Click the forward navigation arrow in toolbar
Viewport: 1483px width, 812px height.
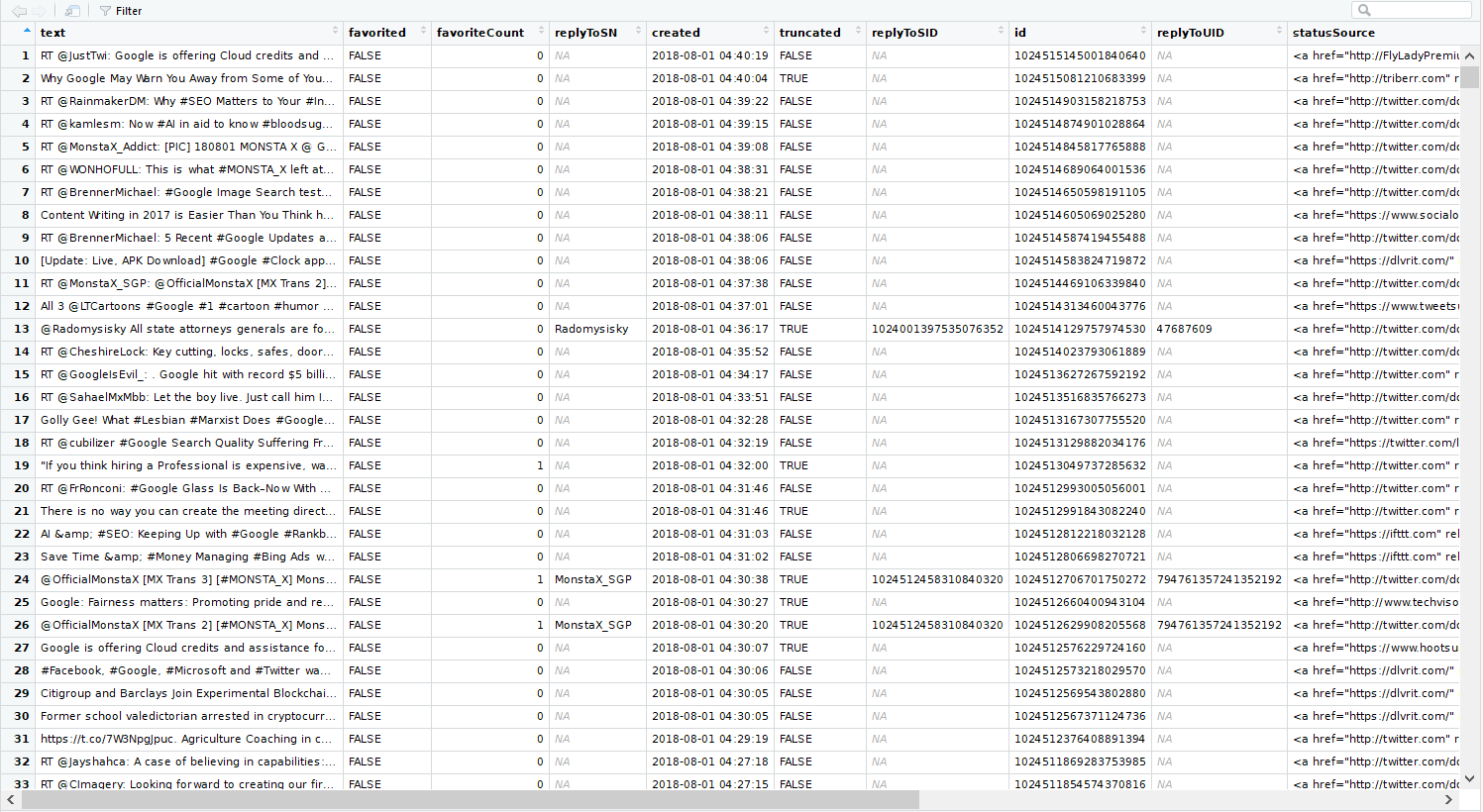(39, 11)
